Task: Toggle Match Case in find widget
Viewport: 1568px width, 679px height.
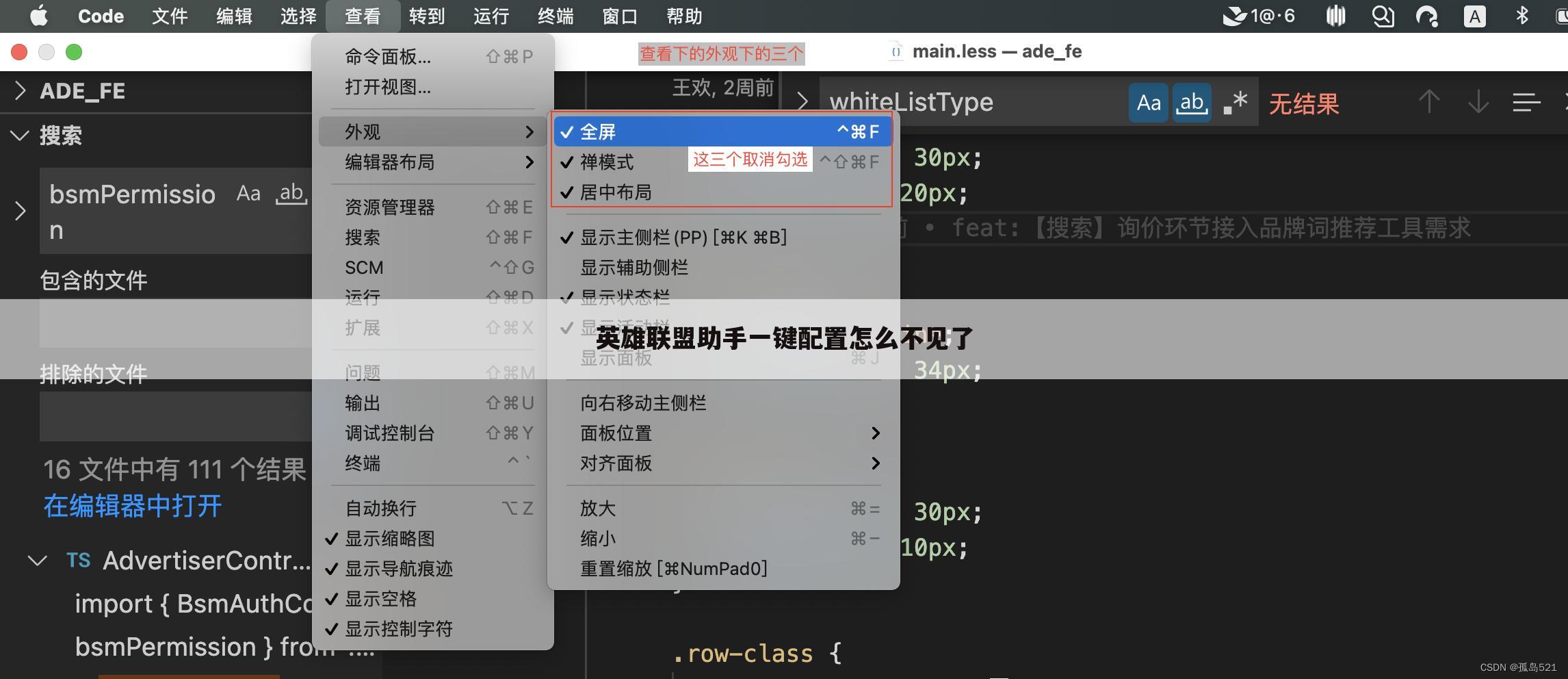Action: pyautogui.click(x=1148, y=103)
